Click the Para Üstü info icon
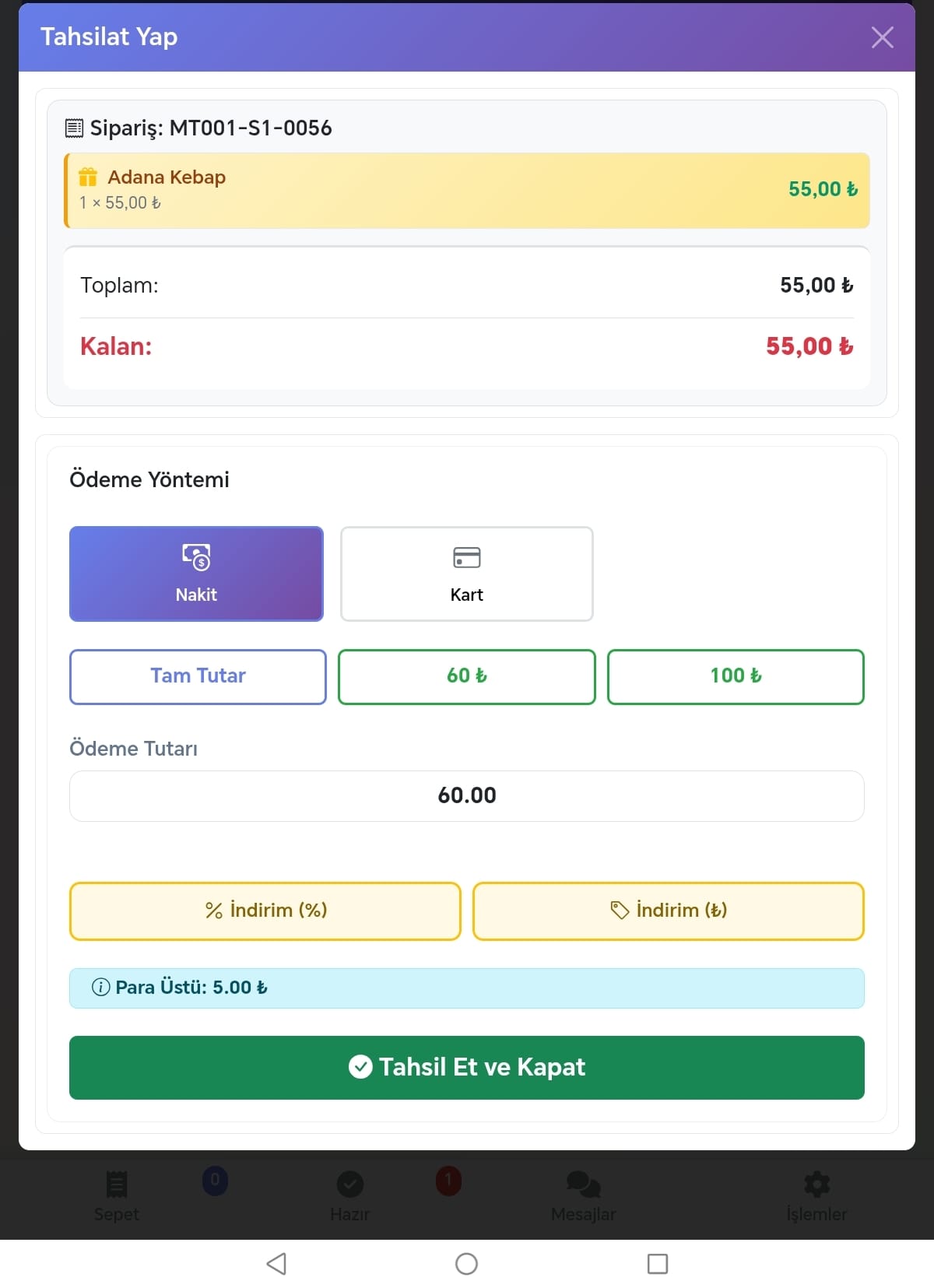The width and height of the screenshot is (934, 1288). pyautogui.click(x=101, y=988)
